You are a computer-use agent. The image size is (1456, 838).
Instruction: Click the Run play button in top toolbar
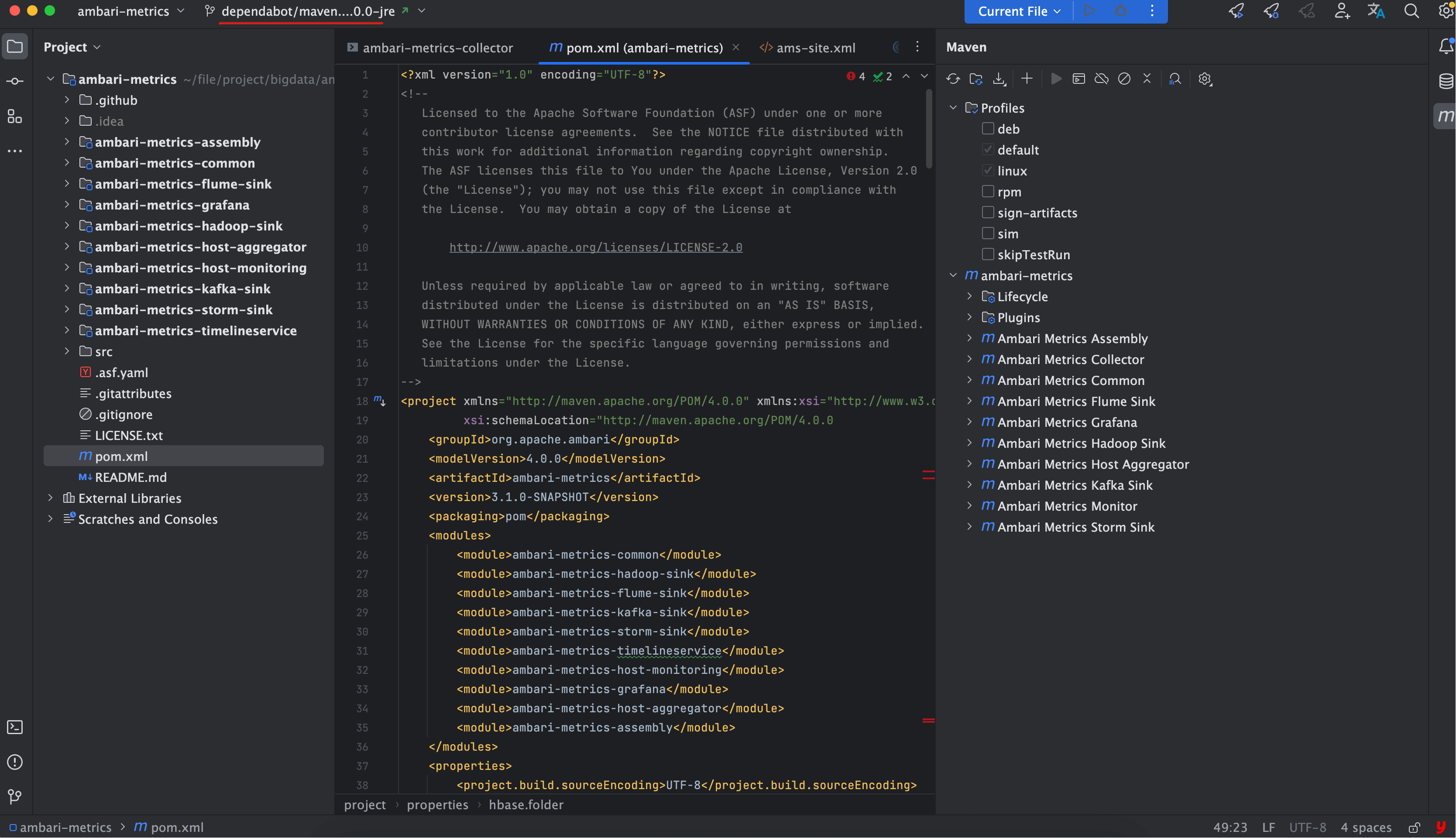(x=1089, y=11)
